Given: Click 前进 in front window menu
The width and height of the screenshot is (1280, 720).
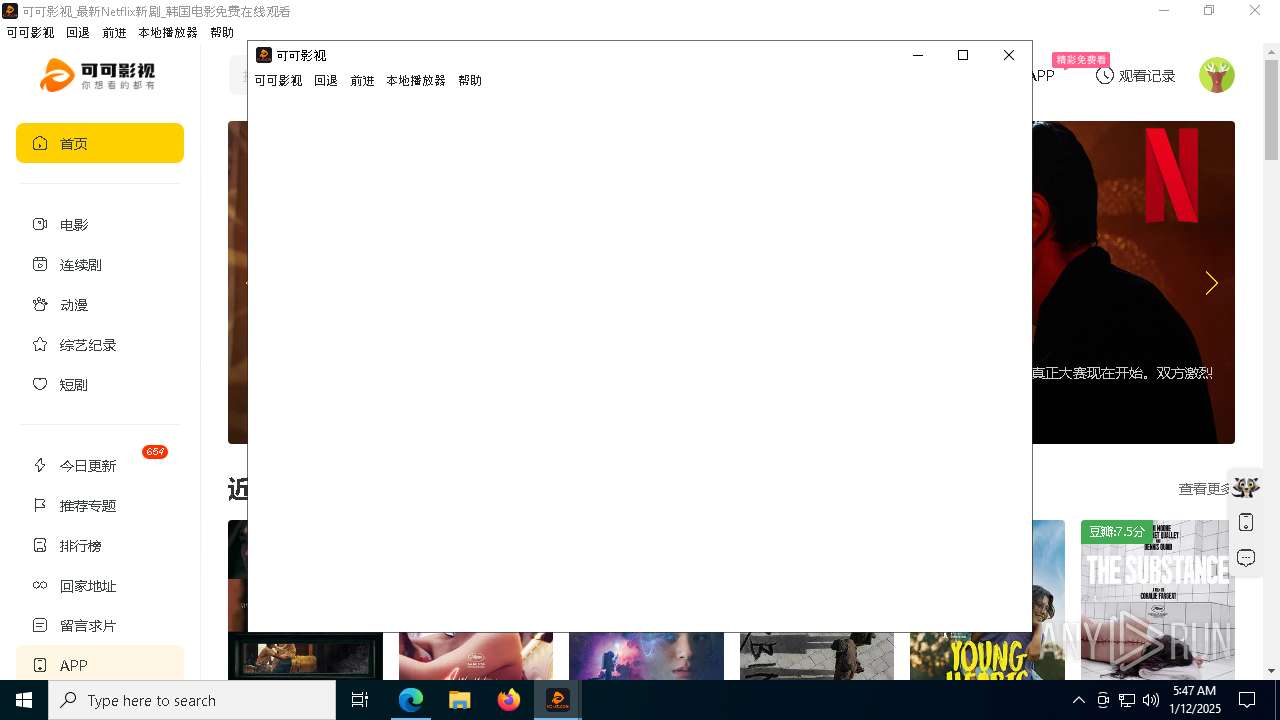Looking at the screenshot, I should click(x=362, y=81).
